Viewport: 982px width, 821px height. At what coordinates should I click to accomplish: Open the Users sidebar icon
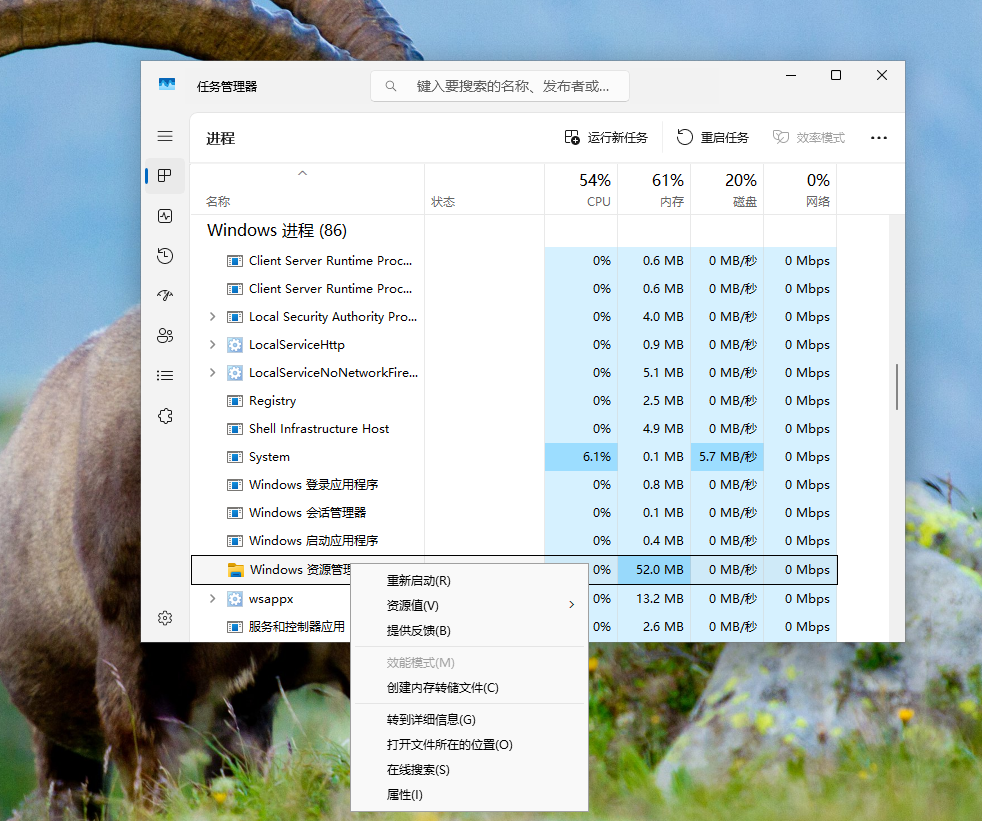pyautogui.click(x=165, y=336)
